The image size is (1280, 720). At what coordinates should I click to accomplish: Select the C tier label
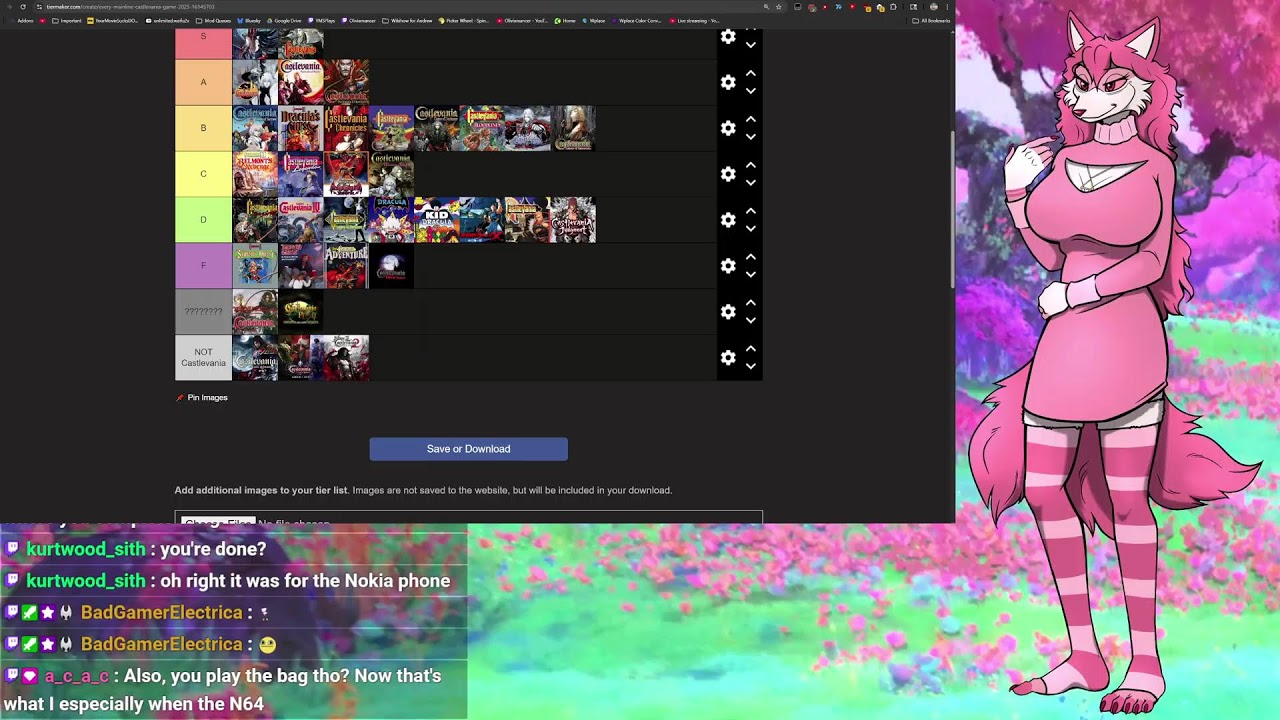[x=203, y=174]
